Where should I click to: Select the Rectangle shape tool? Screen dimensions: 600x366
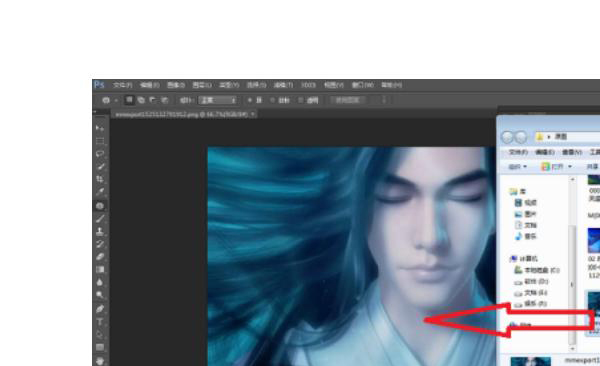[x=100, y=347]
